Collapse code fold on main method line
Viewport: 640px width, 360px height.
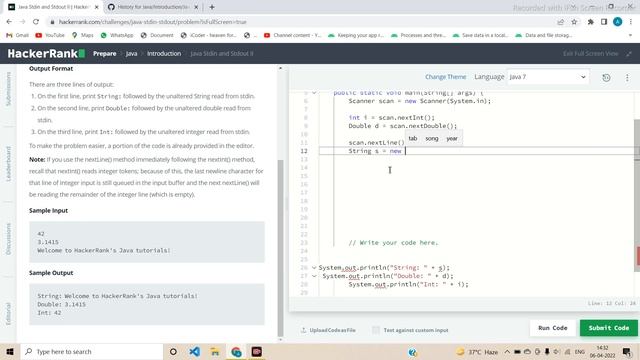pos(314,93)
